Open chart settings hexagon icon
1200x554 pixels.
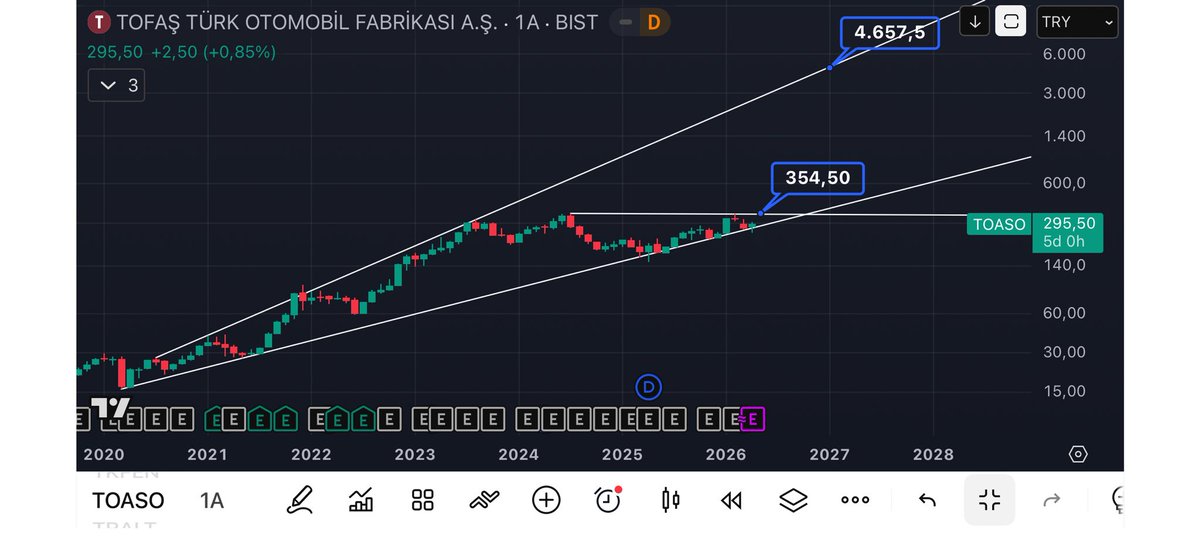click(x=1078, y=454)
